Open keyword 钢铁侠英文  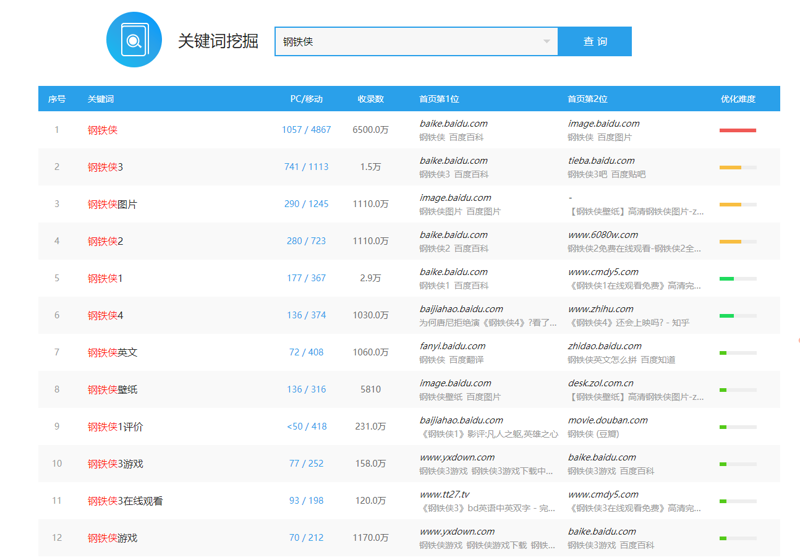[112, 352]
